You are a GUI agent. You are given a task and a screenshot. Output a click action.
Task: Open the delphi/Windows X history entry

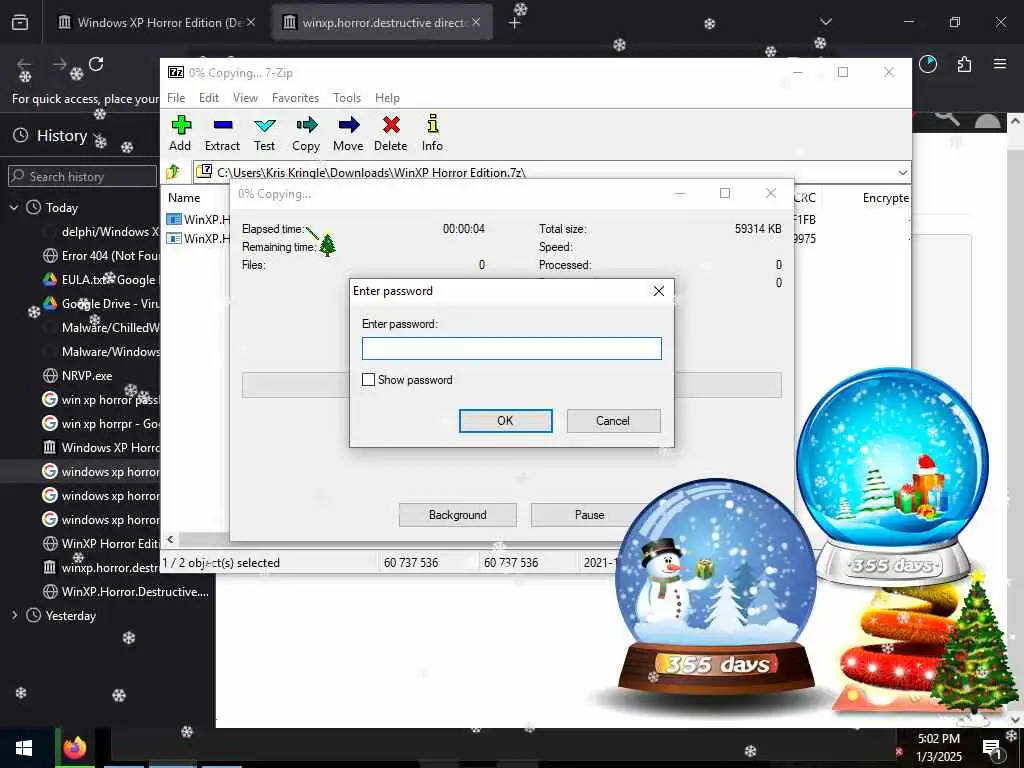[101, 232]
